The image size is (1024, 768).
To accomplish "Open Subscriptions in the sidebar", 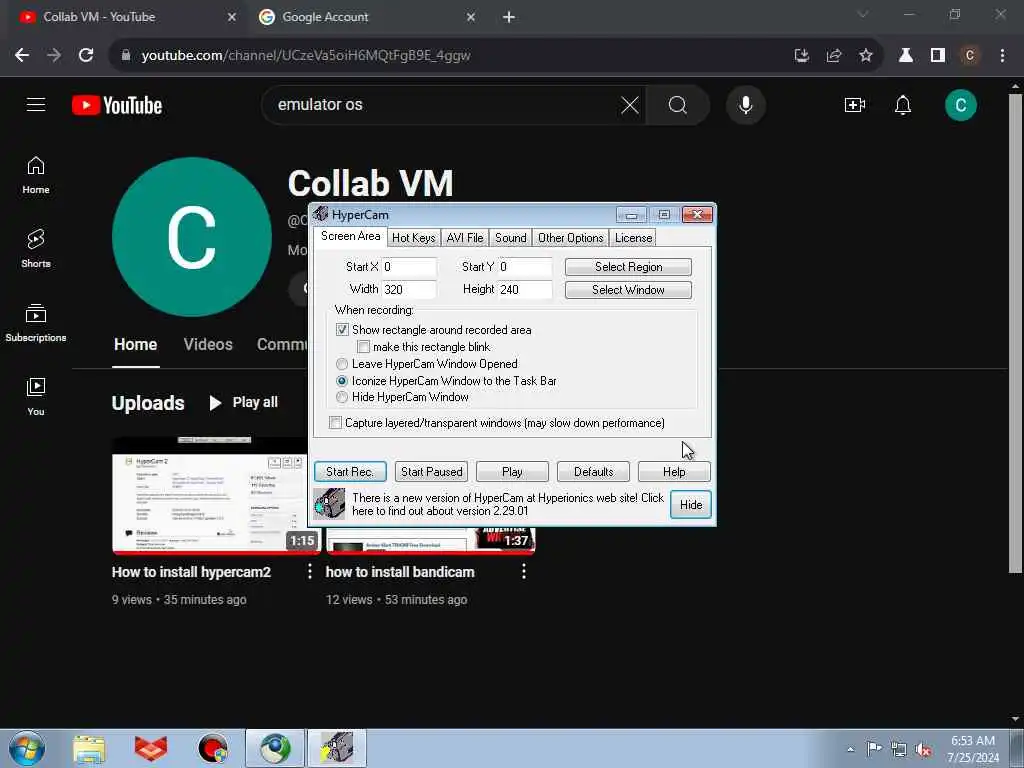I will (36, 323).
